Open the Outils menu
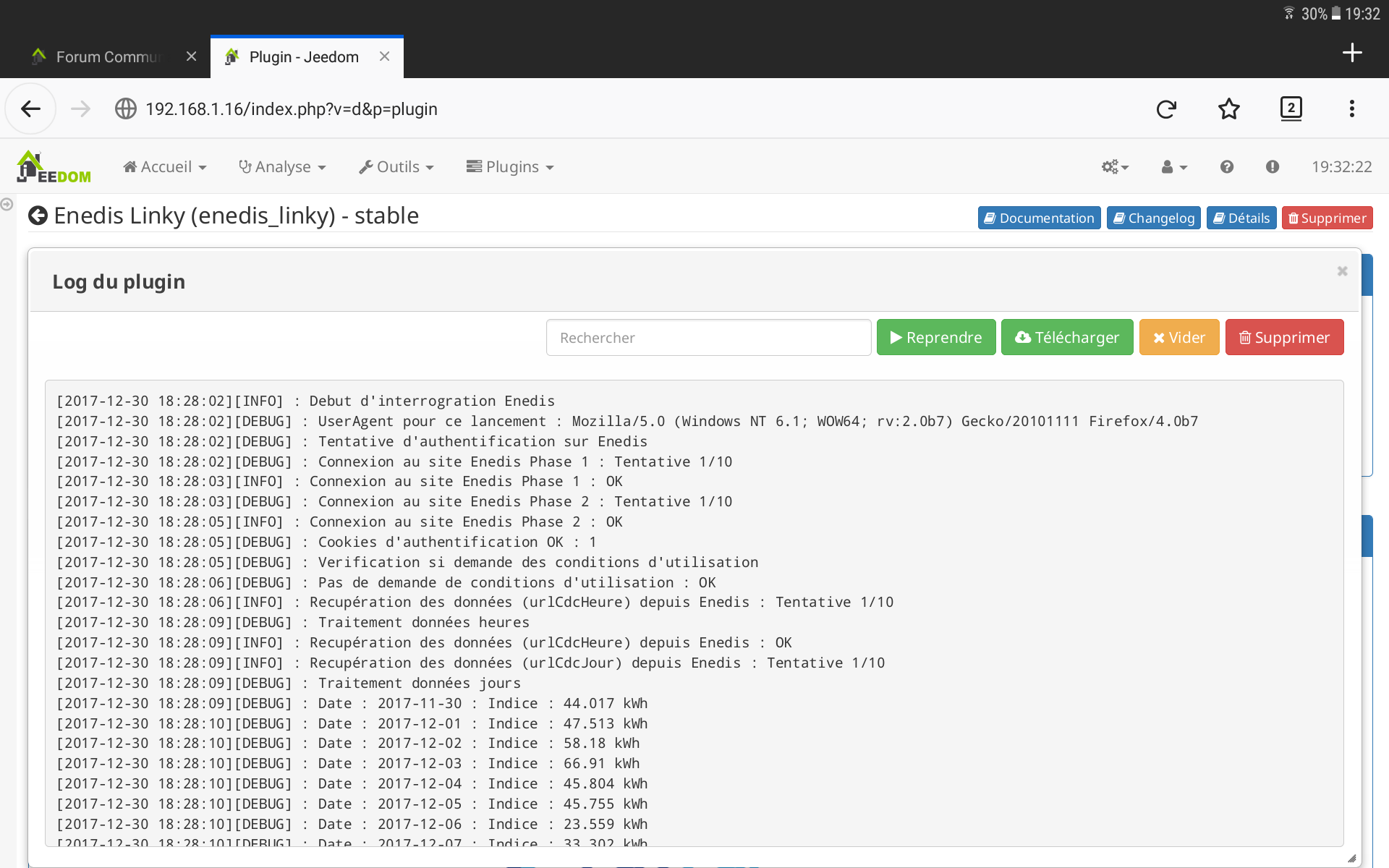Viewport: 1389px width, 868px height. tap(396, 167)
